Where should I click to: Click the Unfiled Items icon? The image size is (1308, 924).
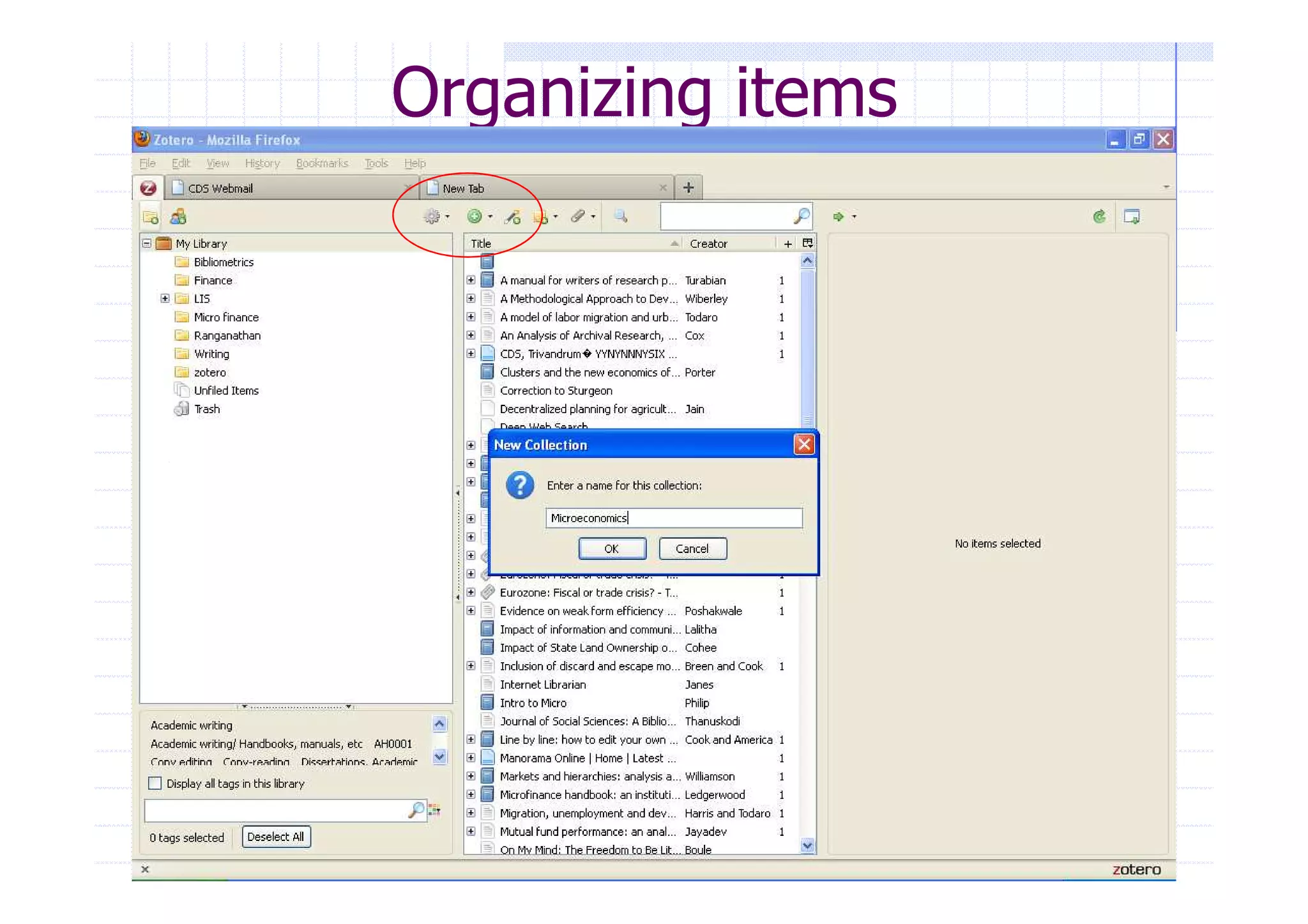pos(182,390)
